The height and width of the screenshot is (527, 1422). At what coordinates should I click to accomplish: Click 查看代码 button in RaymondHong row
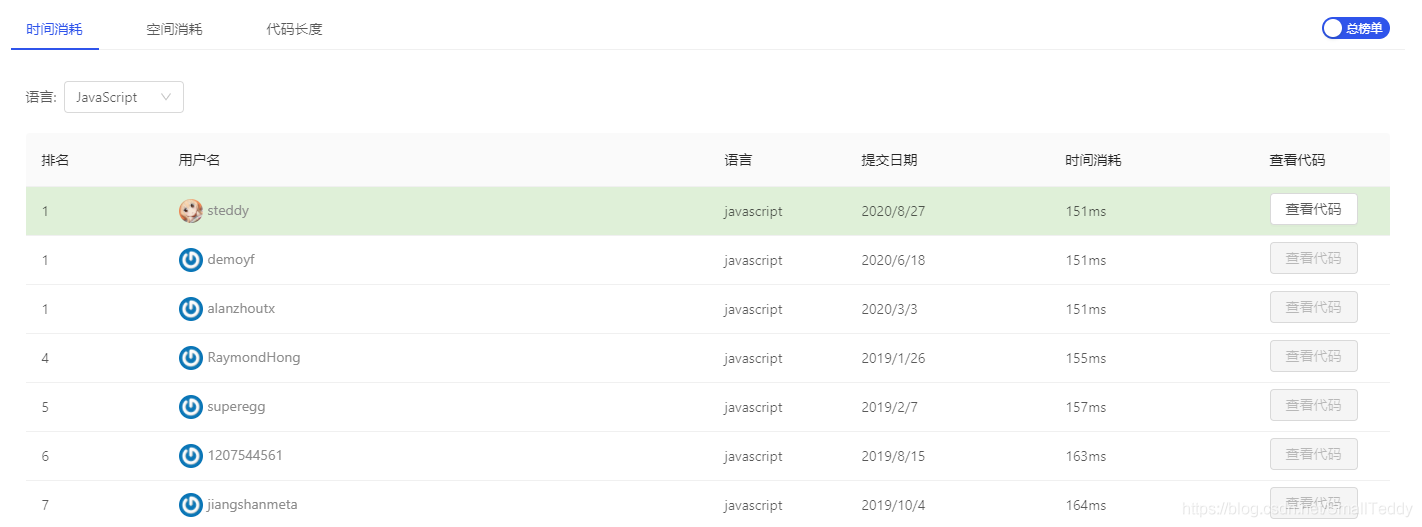pyautogui.click(x=1313, y=356)
